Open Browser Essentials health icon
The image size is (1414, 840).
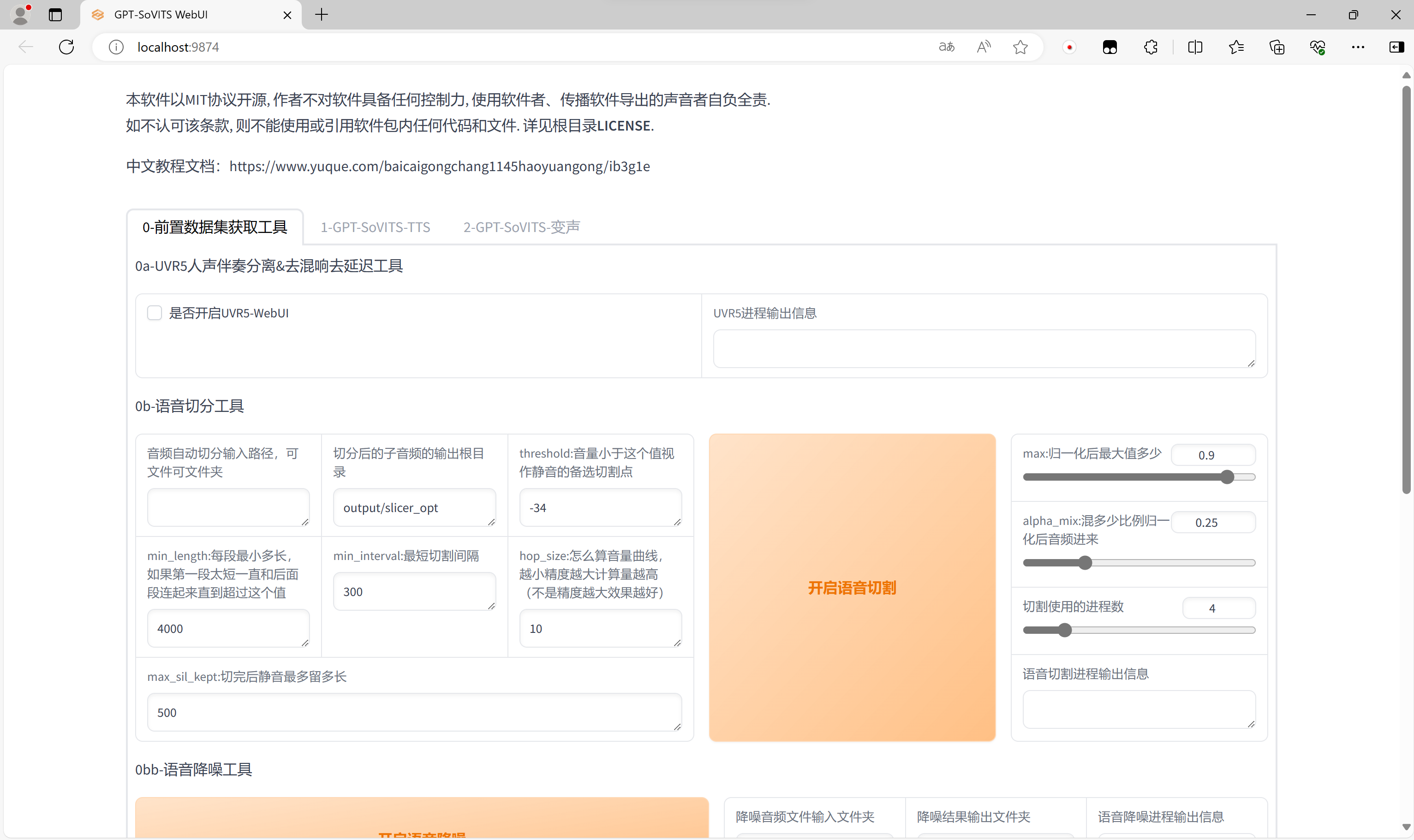pos(1318,47)
